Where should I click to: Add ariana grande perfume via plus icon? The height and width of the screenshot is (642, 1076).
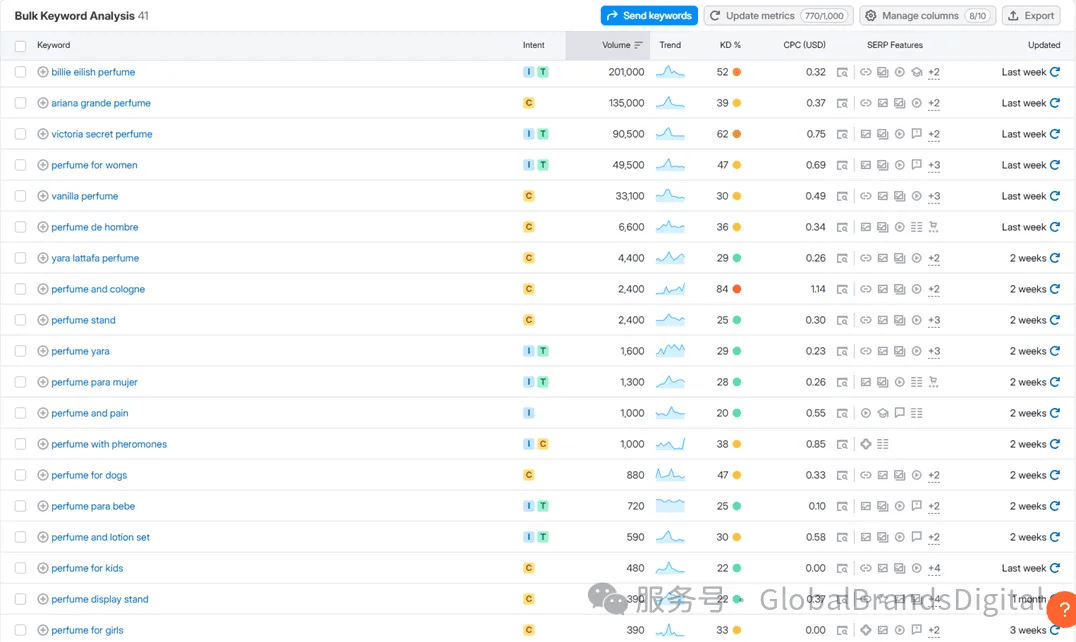tap(43, 103)
